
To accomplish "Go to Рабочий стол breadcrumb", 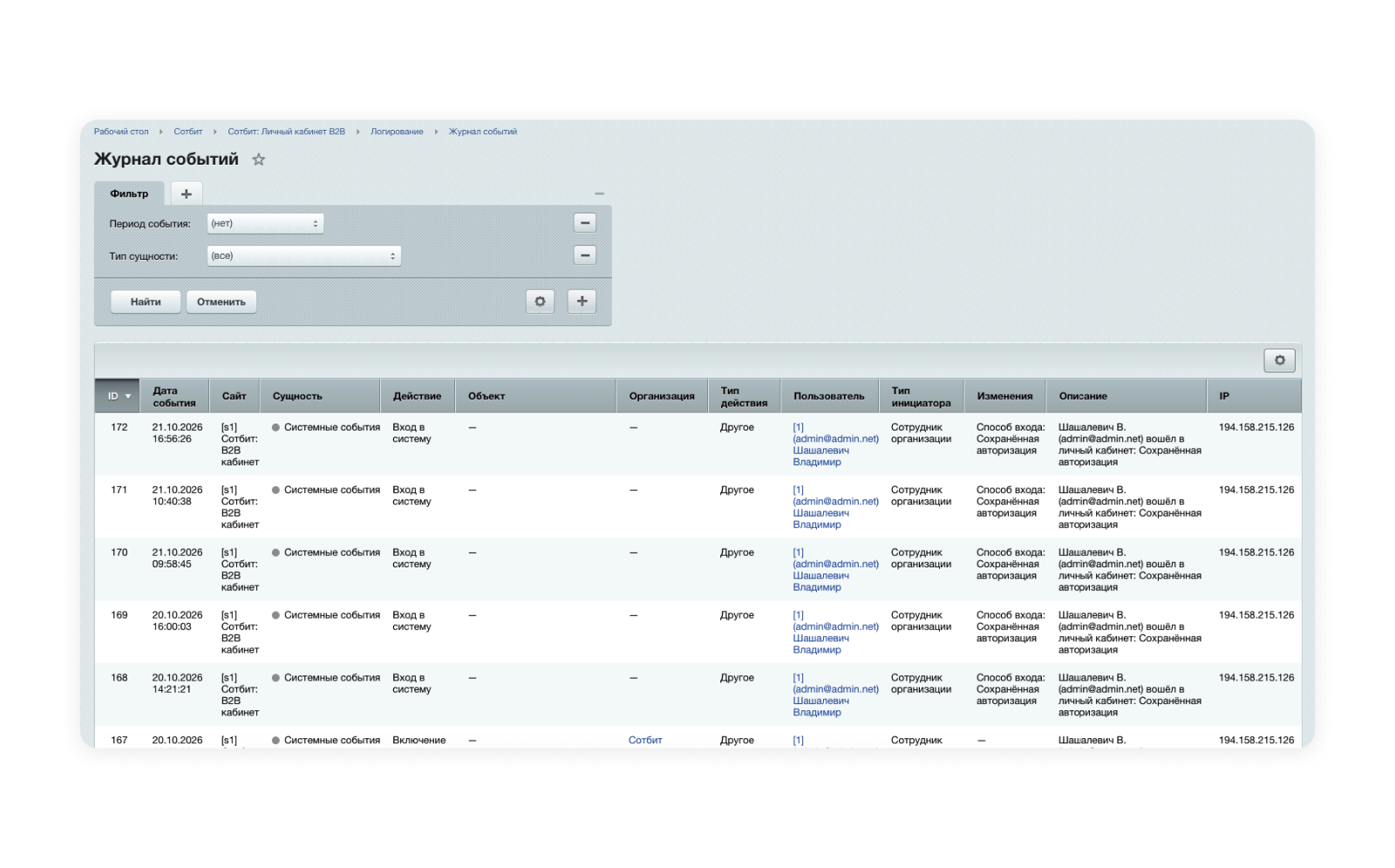I will tap(121, 132).
